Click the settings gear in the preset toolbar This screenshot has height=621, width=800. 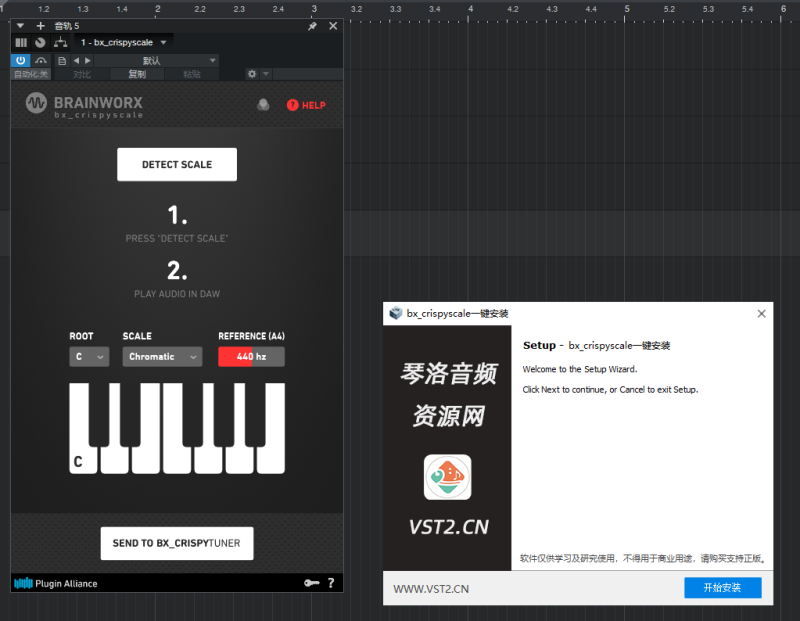[x=253, y=74]
